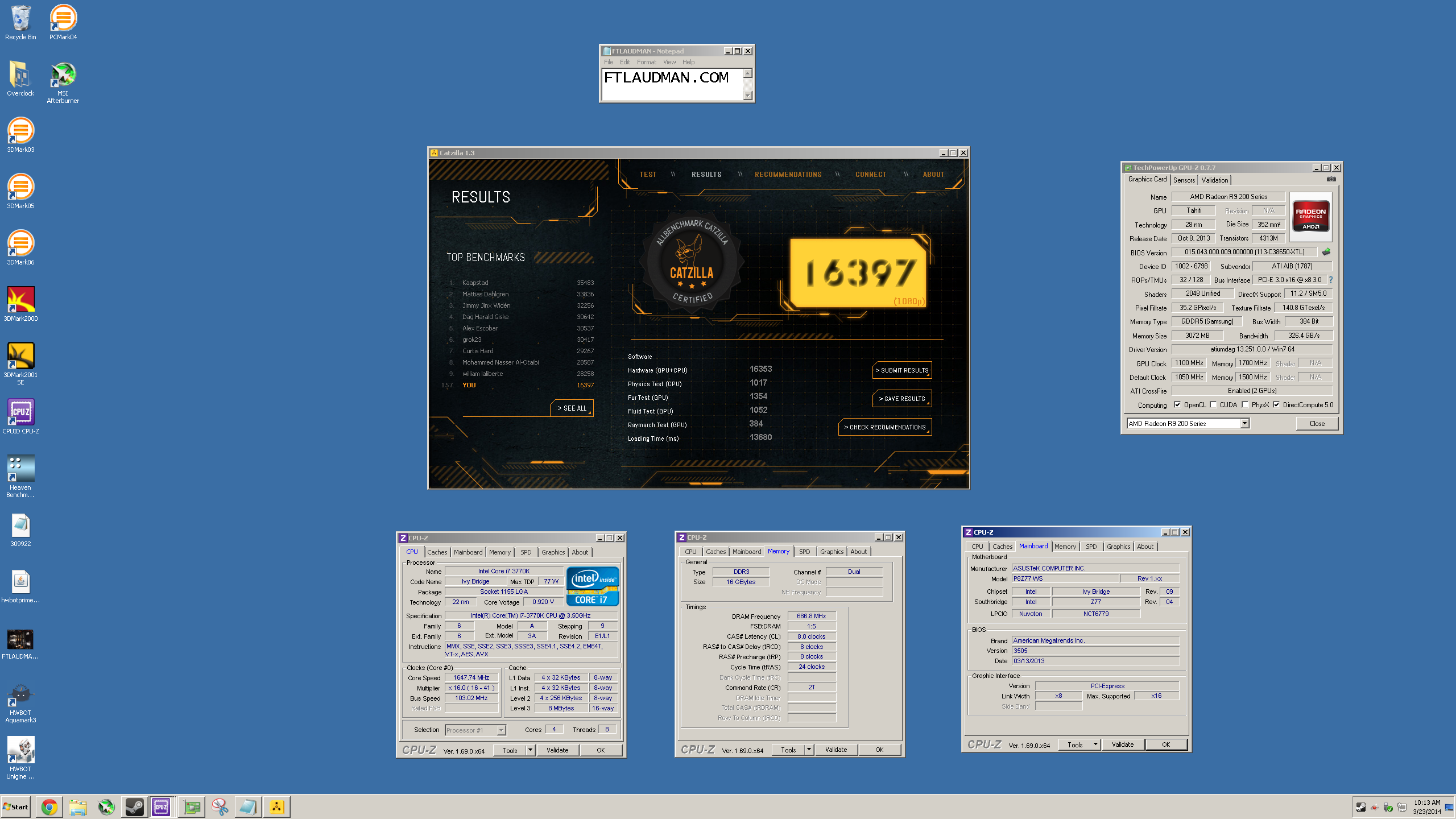Click the Close button in GPU-Z
Viewport: 1456px width, 819px height.
(x=1317, y=424)
